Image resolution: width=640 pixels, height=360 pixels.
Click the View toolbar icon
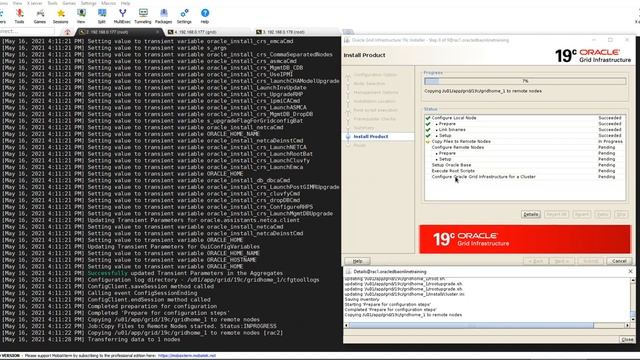click(81, 16)
